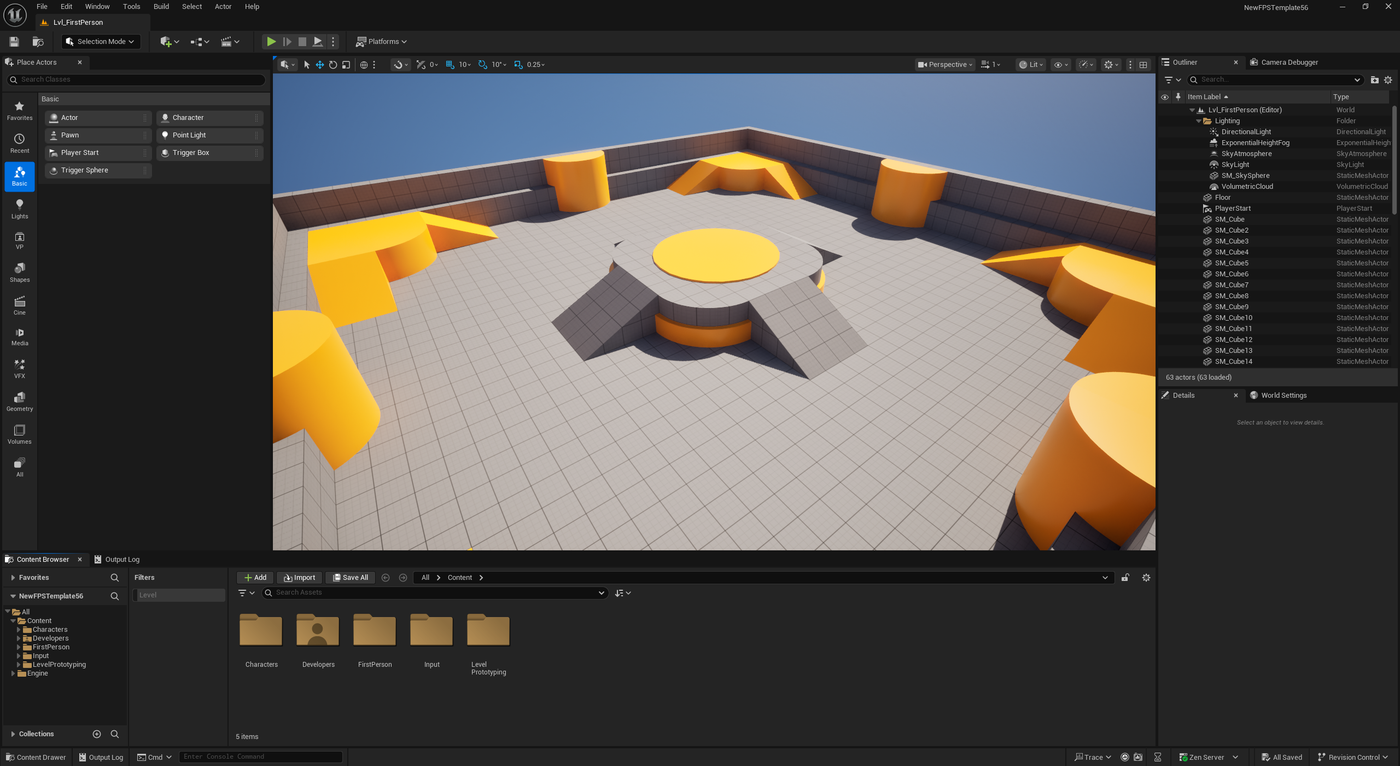Toggle the location grid snap icon
Screen dimensions: 1400x766
pos(450,65)
